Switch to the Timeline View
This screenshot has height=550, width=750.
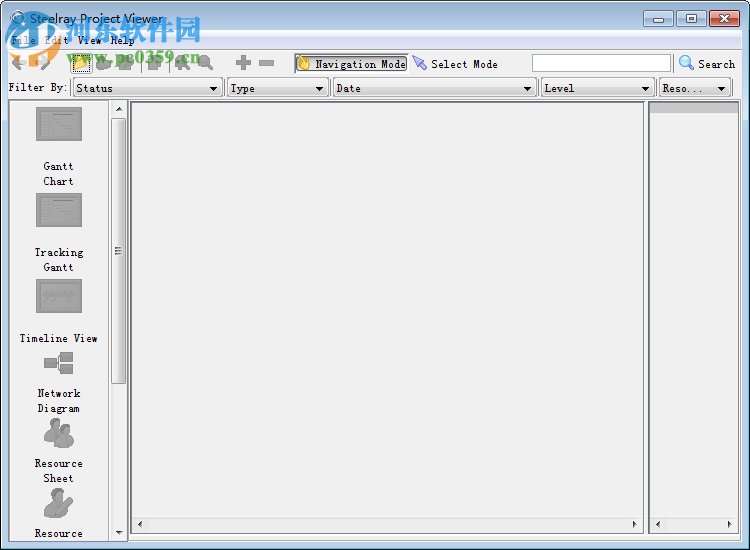[x=58, y=311]
